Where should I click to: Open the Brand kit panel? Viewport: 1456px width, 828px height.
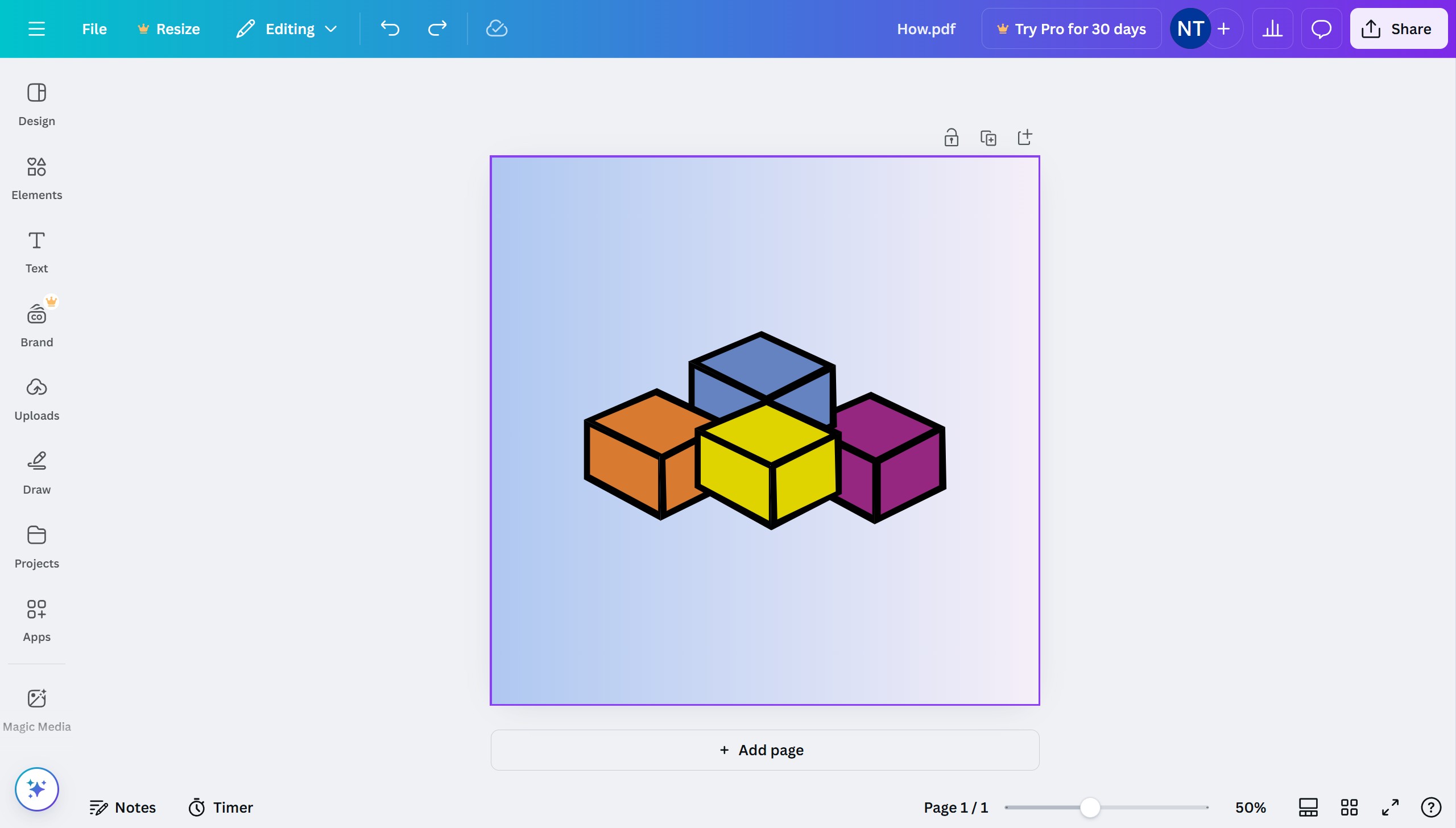[x=36, y=325]
